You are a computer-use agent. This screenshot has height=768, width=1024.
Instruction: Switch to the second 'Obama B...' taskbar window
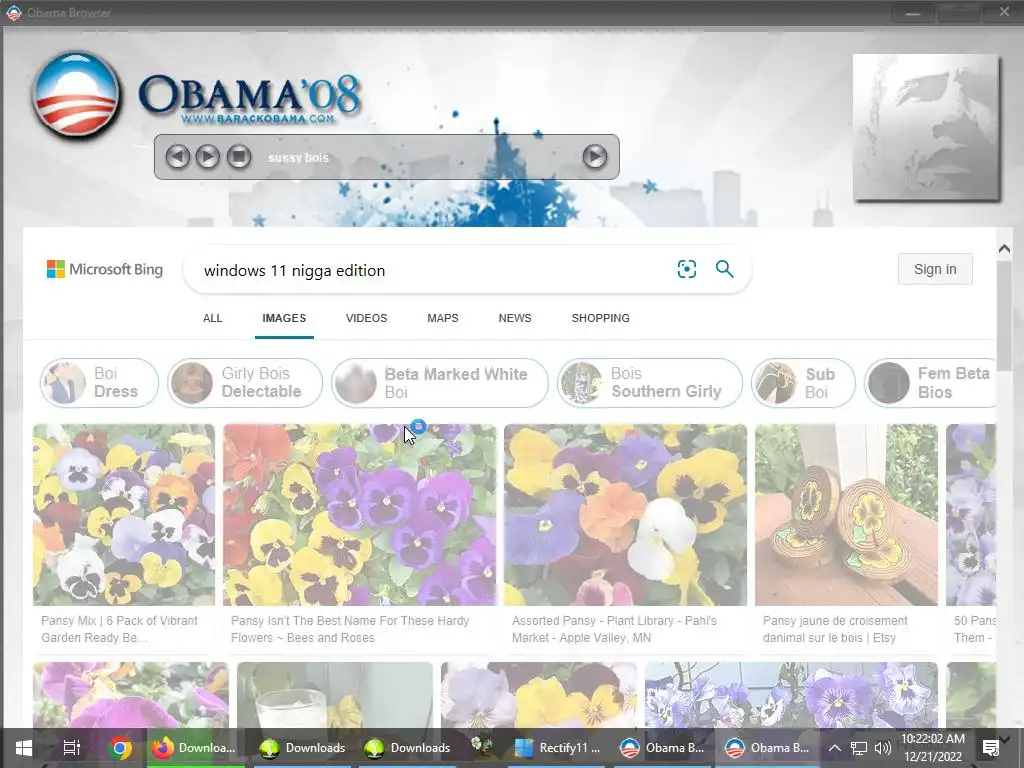tap(767, 748)
